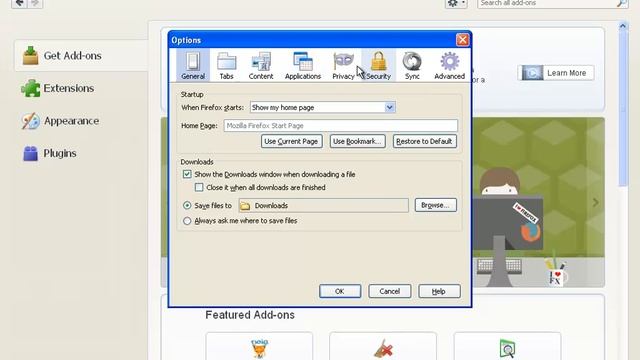Select 'Always ask me where to save files'

187,221
